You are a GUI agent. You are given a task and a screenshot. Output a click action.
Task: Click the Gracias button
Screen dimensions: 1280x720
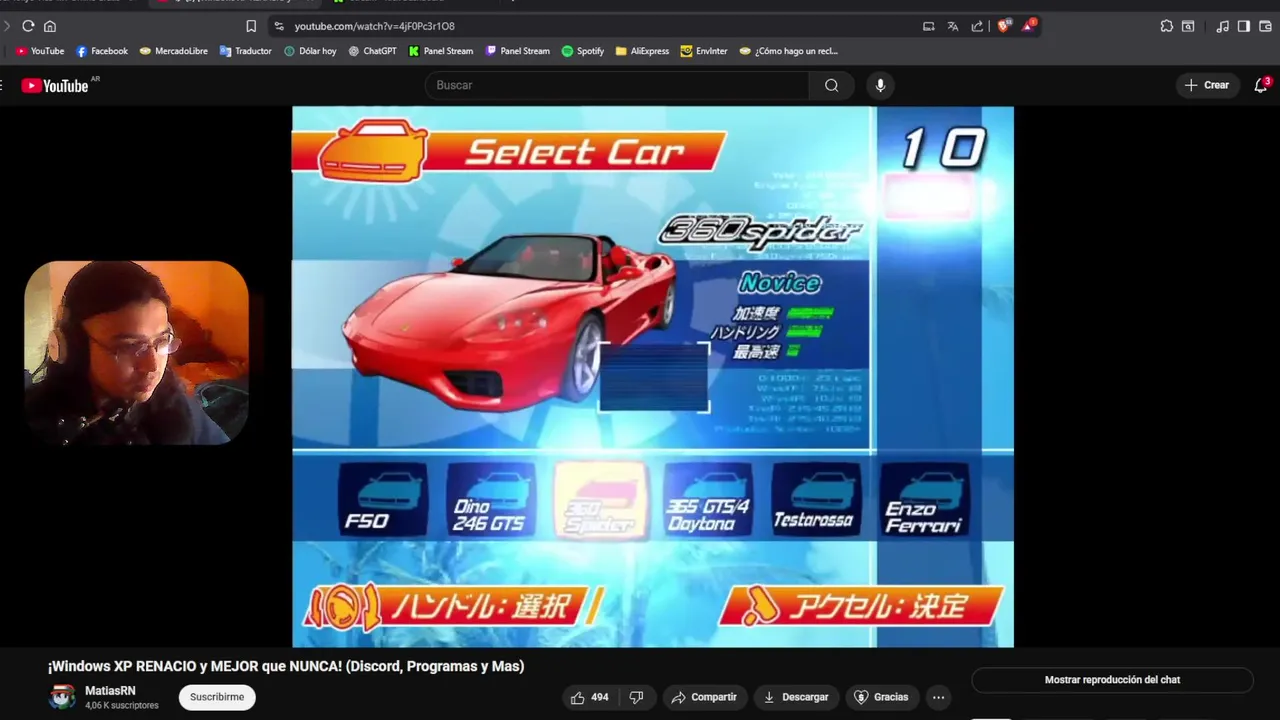tap(881, 697)
